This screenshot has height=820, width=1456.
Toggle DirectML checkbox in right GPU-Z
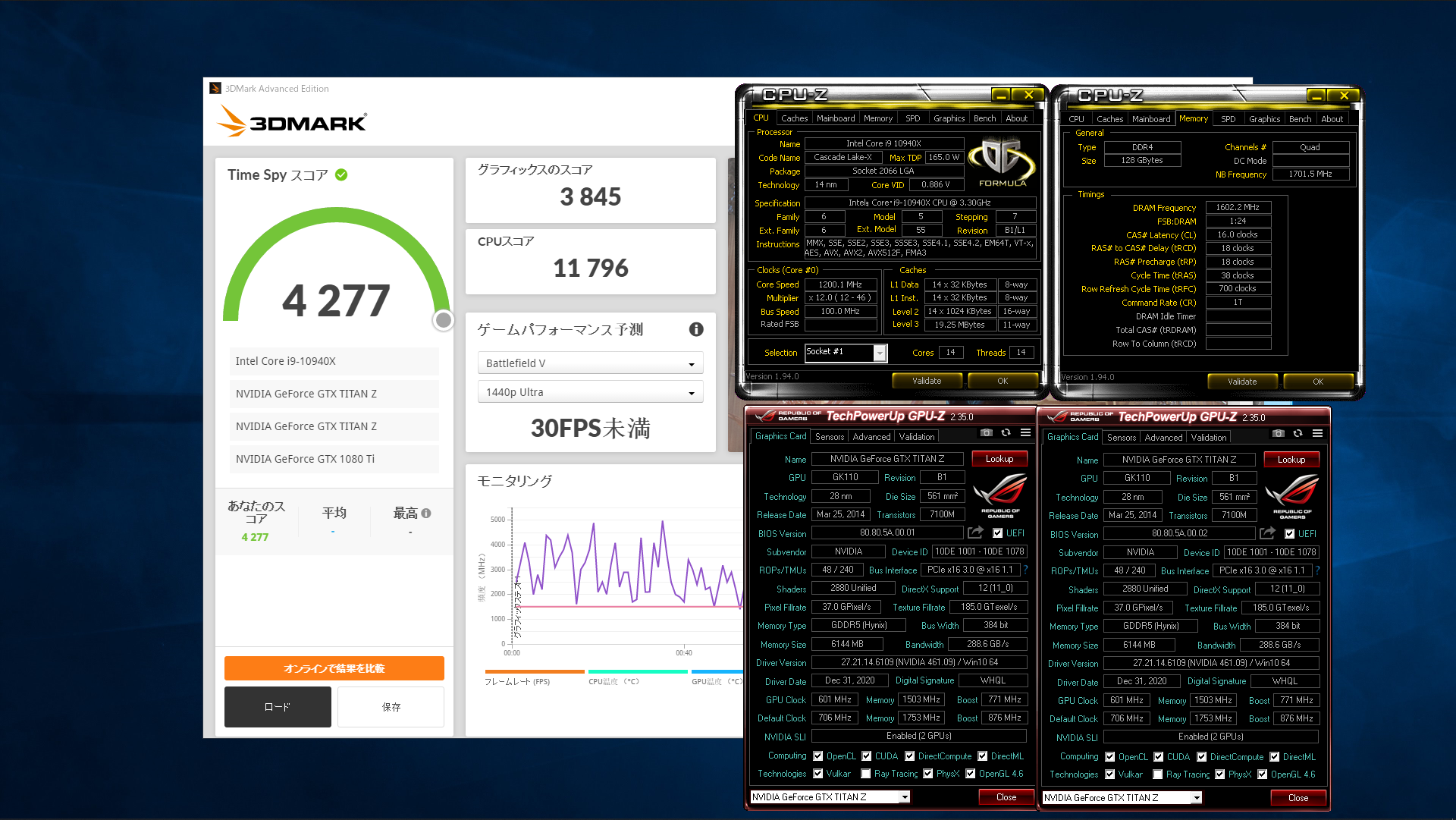[1274, 757]
